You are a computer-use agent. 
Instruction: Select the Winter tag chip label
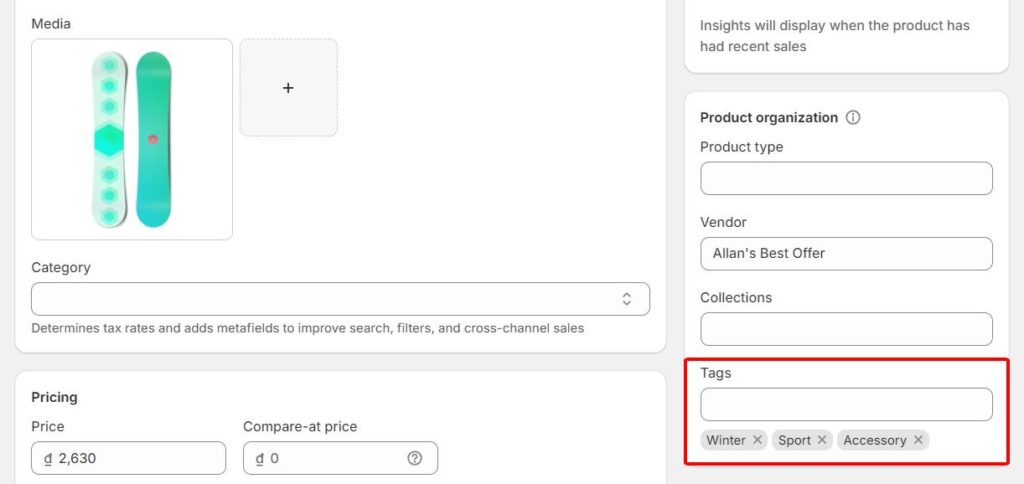pyautogui.click(x=726, y=440)
